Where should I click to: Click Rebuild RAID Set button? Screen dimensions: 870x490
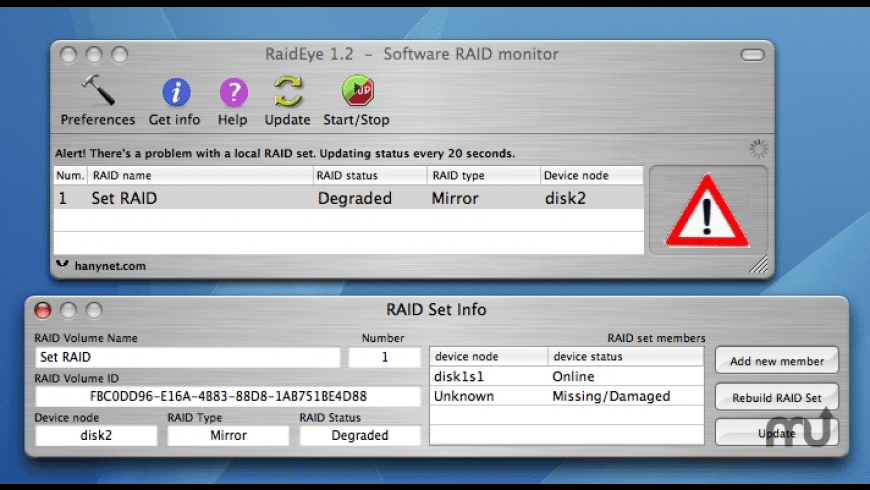point(777,397)
